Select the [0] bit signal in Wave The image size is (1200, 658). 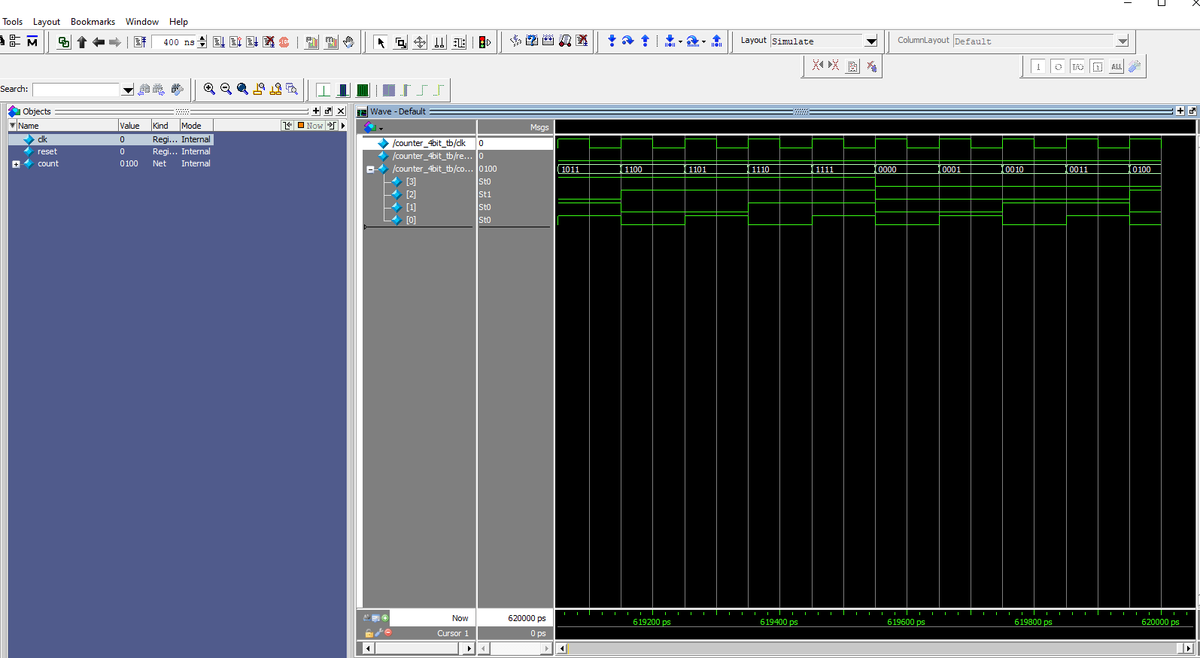pos(411,219)
